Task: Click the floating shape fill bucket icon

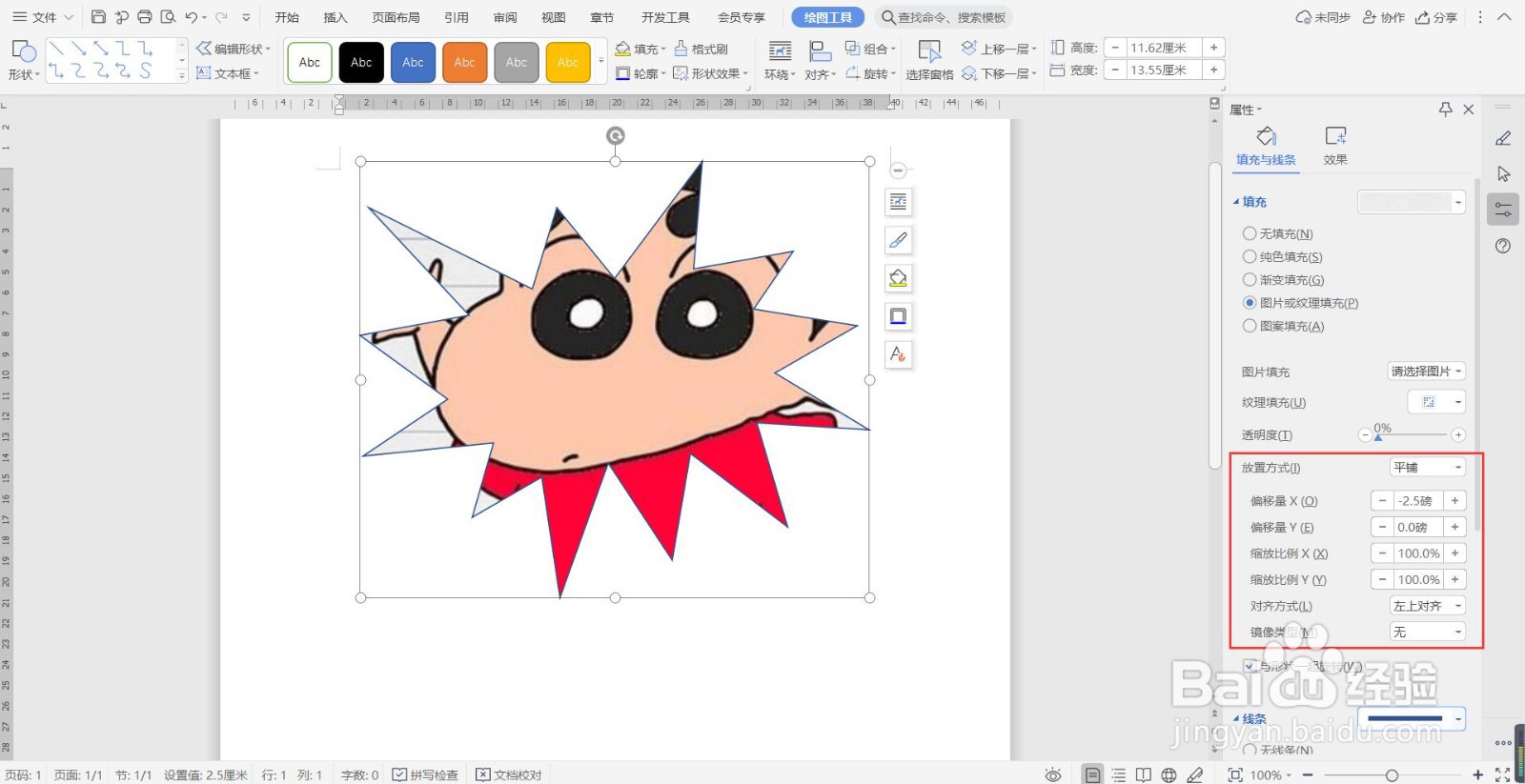Action: click(898, 278)
